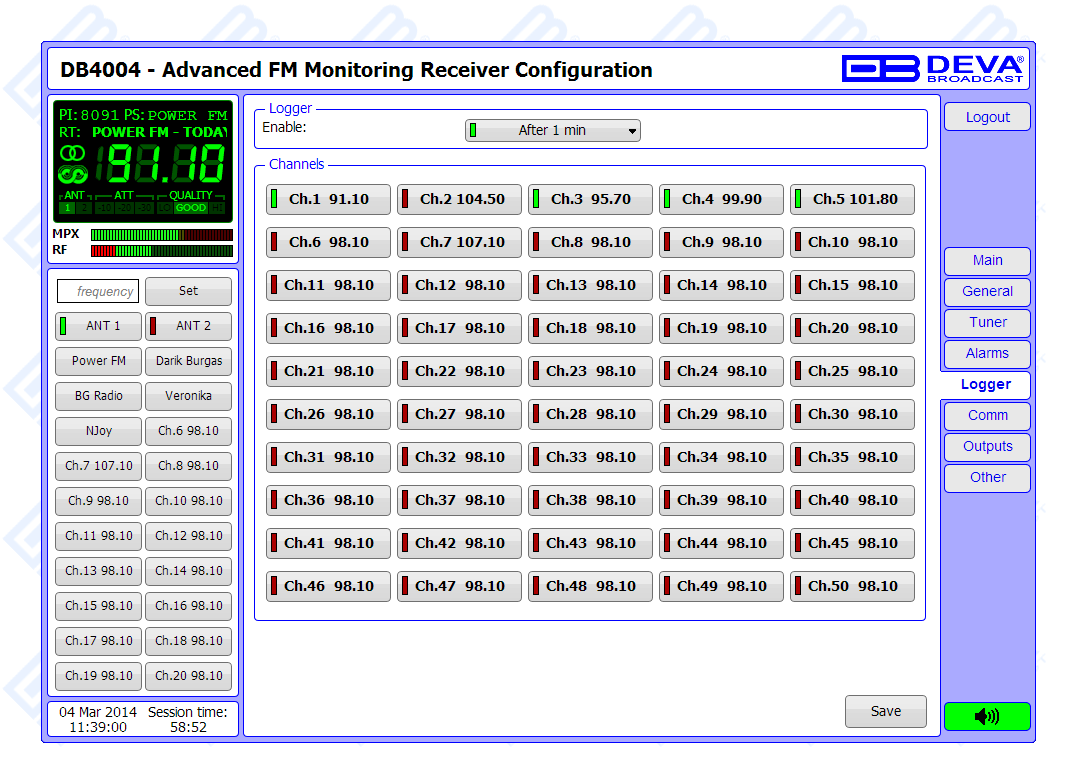Click the stereo indicator on receiver display
The height and width of the screenshot is (784, 1077).
pyautogui.click(x=73, y=153)
